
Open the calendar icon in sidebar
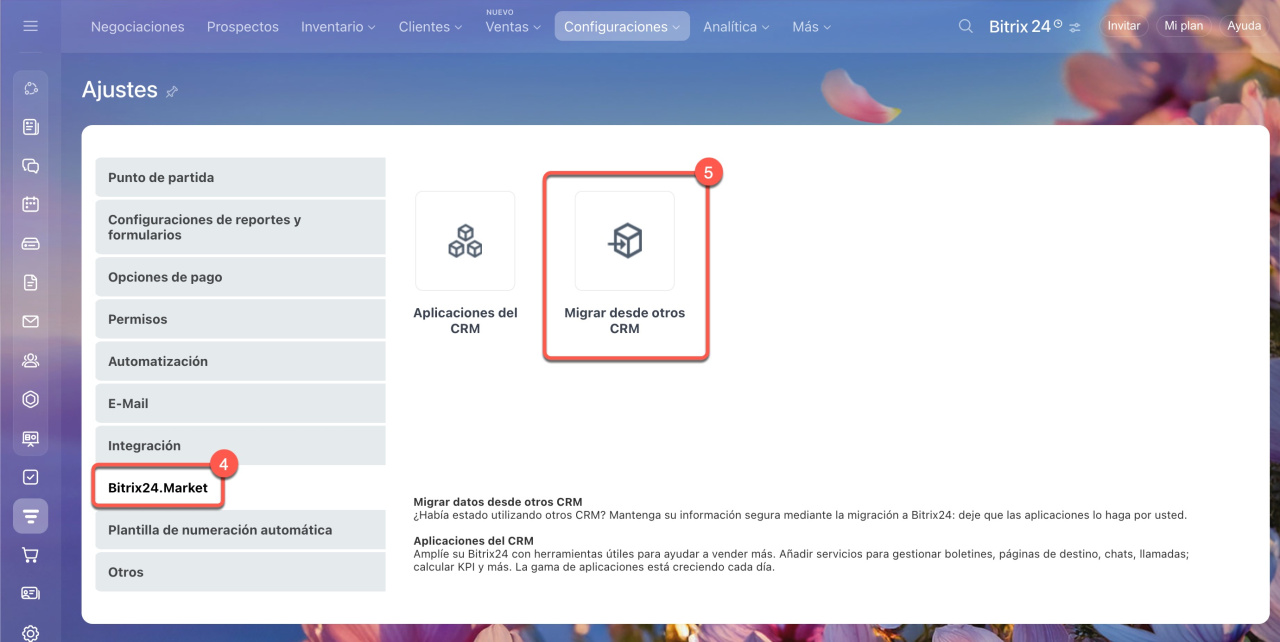[x=30, y=205]
